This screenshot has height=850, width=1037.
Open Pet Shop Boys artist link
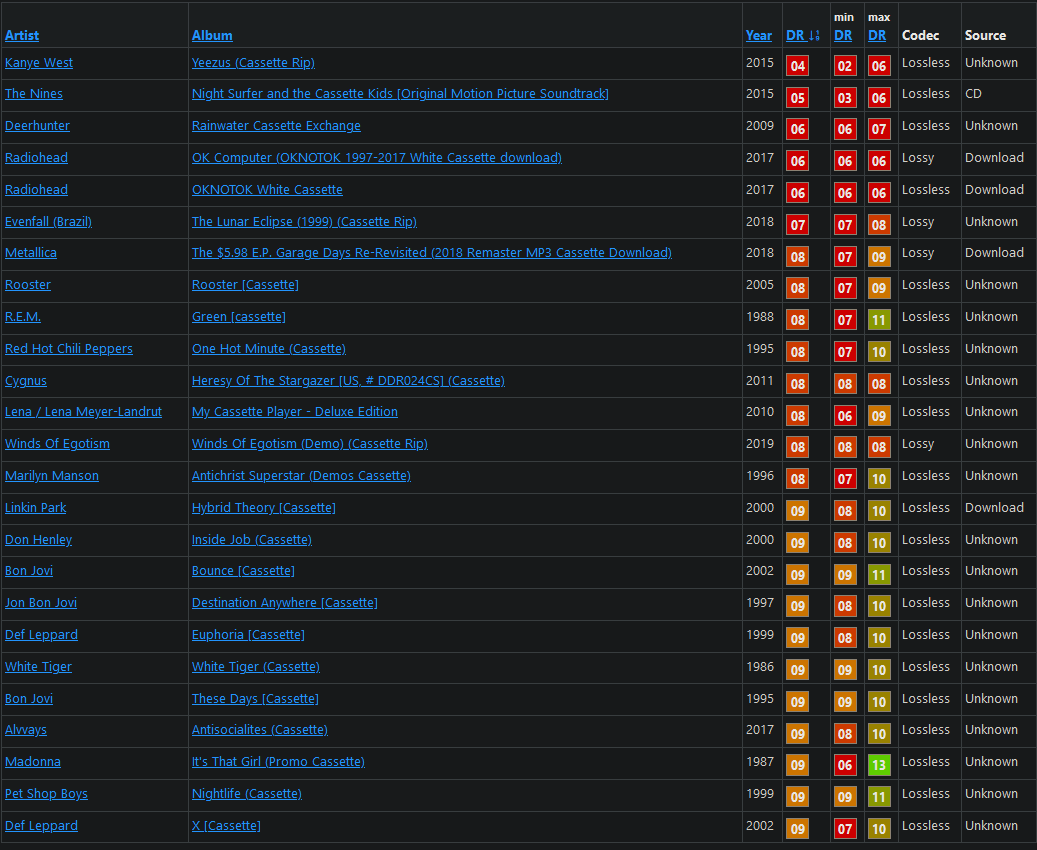46,794
